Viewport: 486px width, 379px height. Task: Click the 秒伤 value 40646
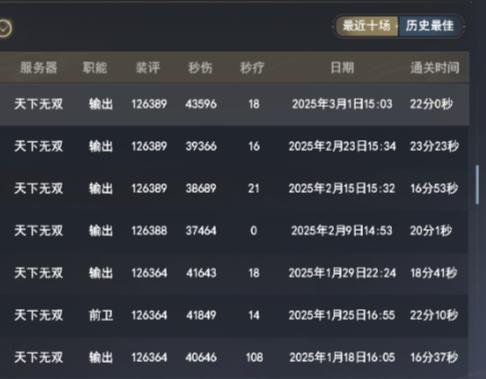point(201,358)
